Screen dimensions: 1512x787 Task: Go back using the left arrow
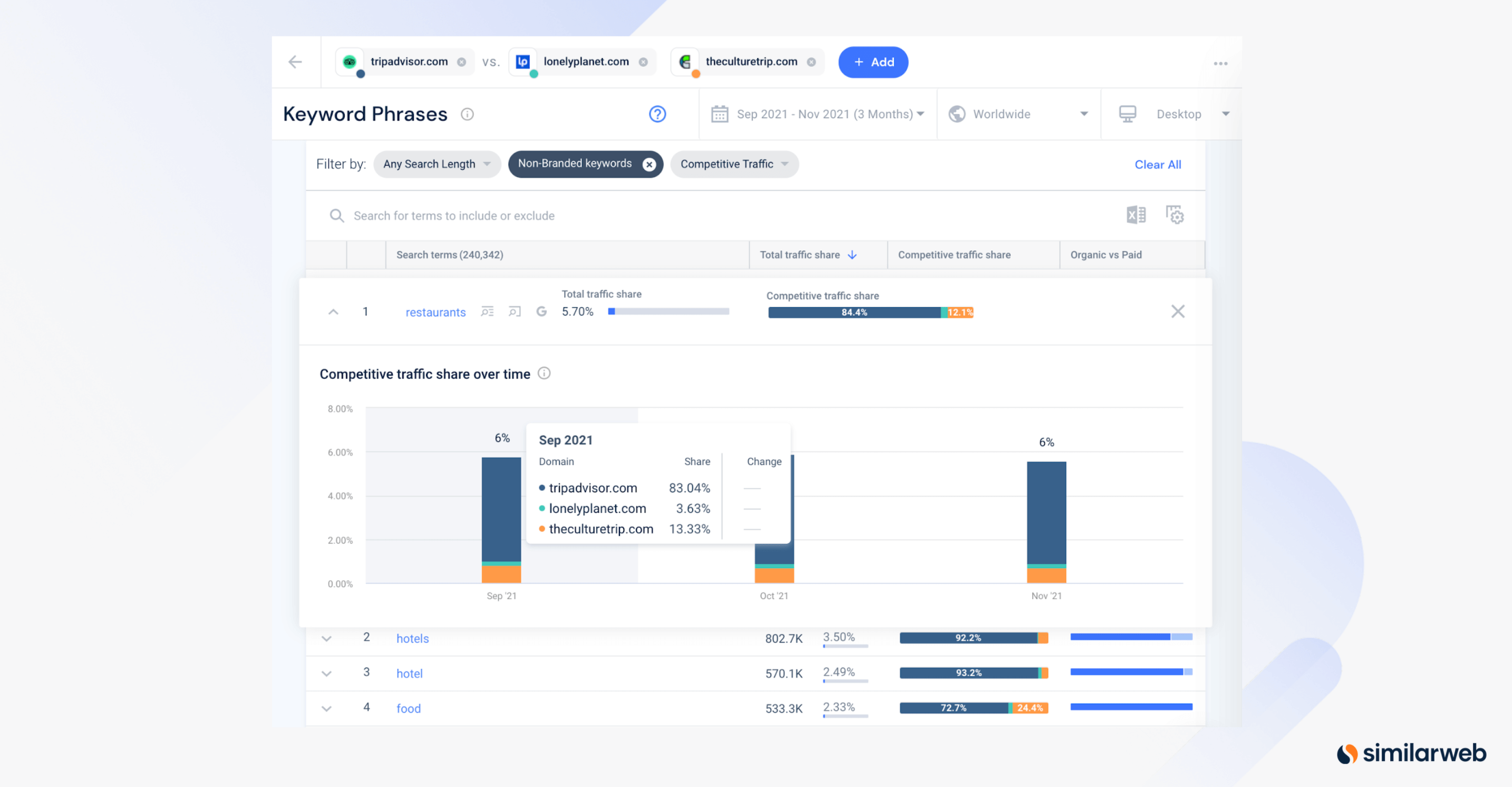(295, 62)
